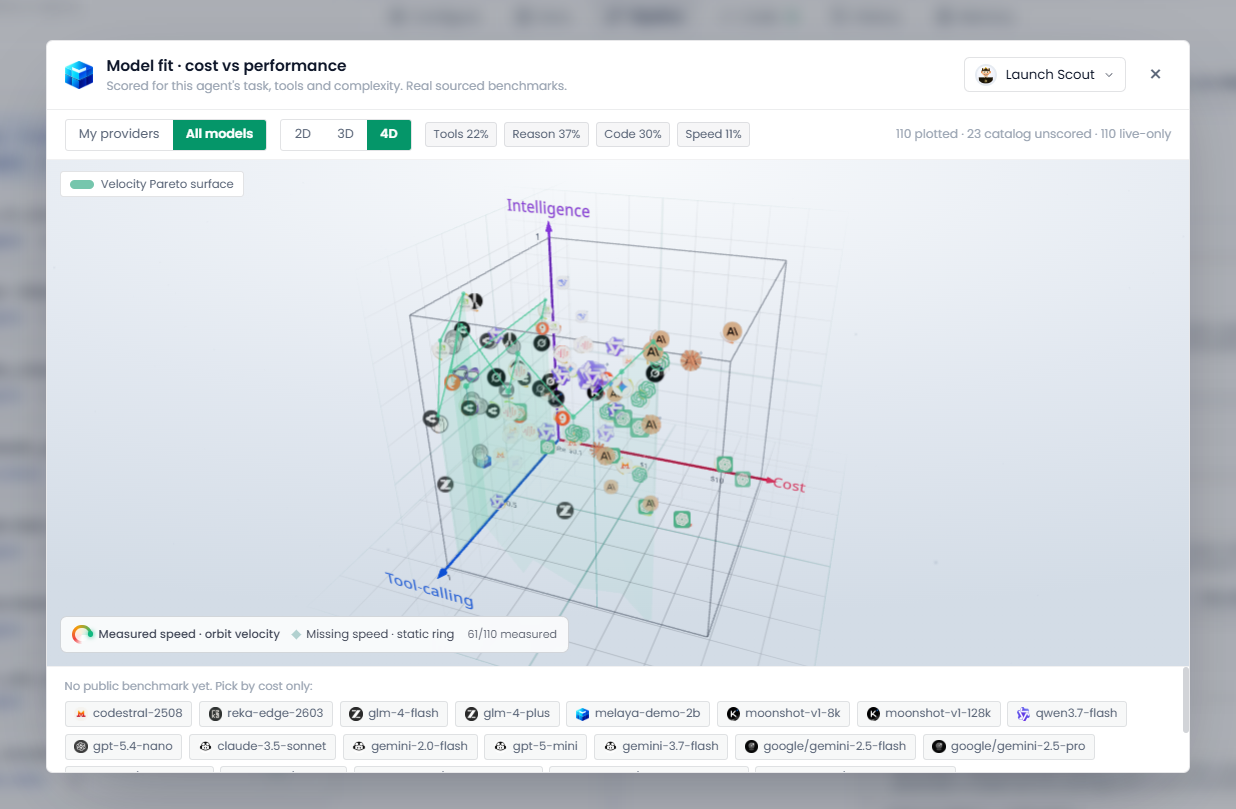Click the 61/110 measured count

(x=512, y=634)
